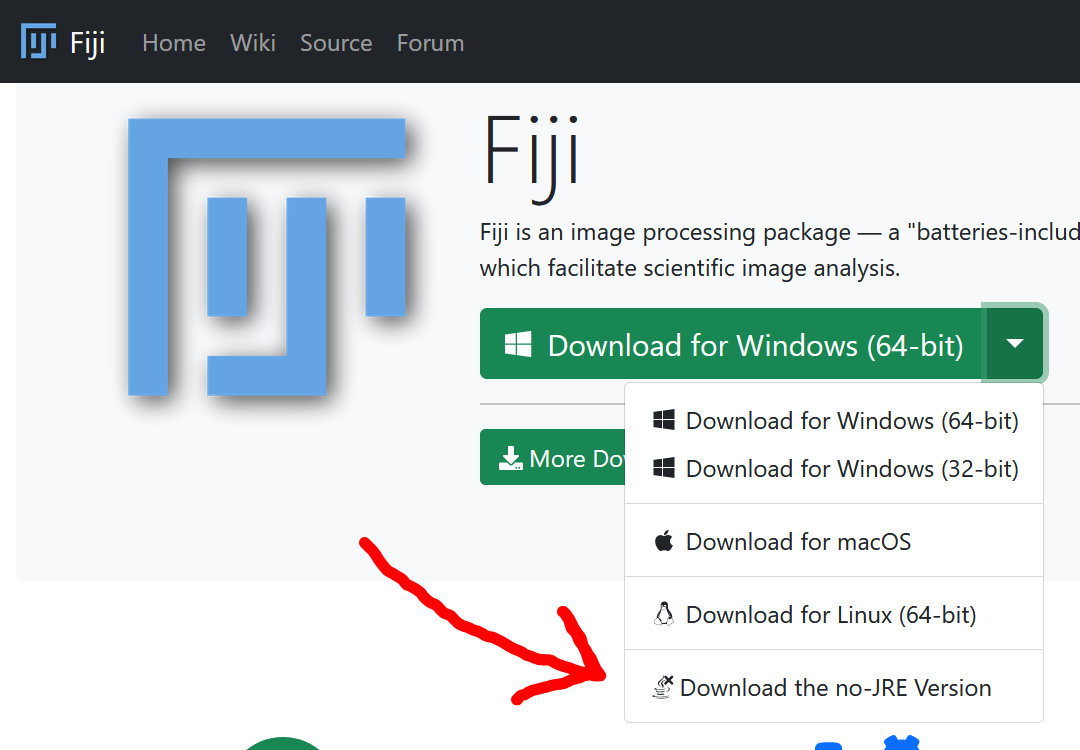Go to the Source page
Screen dimensions: 1080x750
pyautogui.click(x=336, y=43)
